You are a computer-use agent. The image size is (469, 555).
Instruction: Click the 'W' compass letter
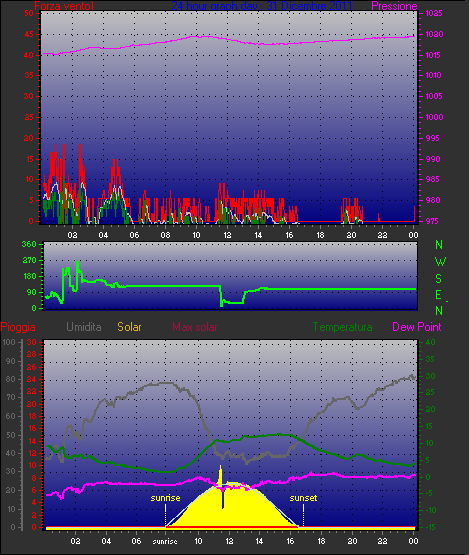(x=440, y=262)
